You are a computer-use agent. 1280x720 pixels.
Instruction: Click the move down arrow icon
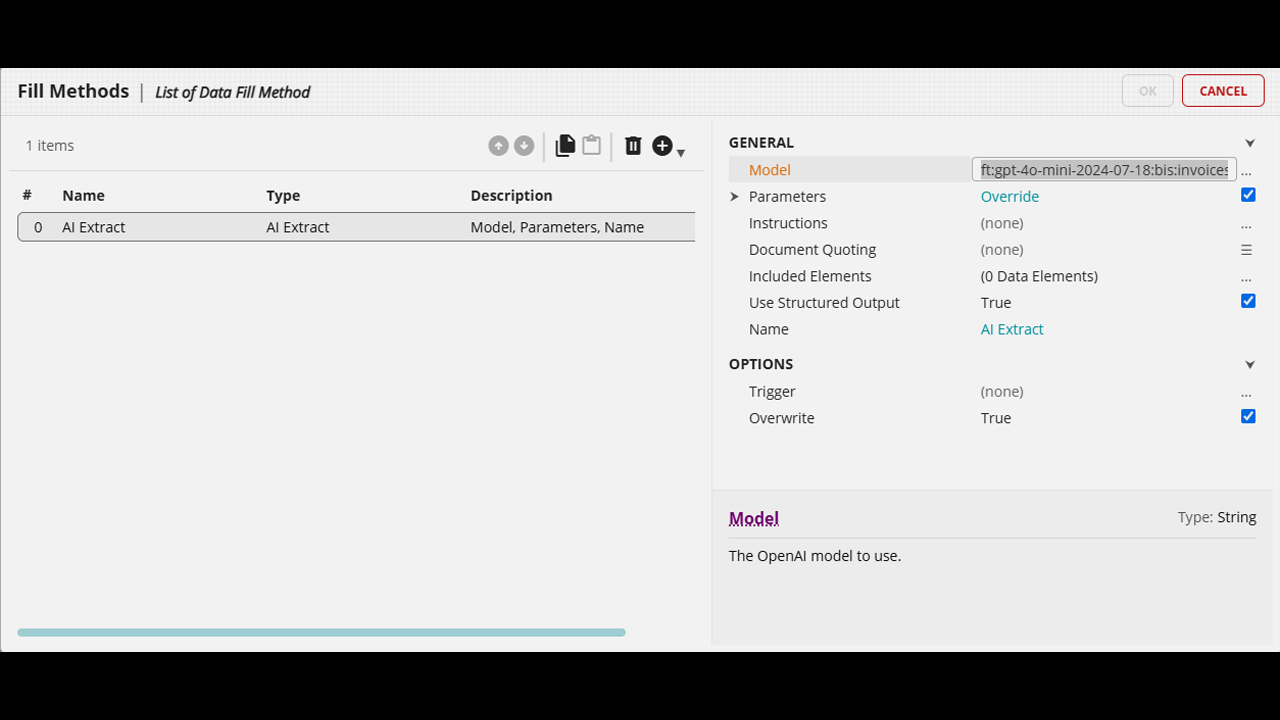(524, 146)
